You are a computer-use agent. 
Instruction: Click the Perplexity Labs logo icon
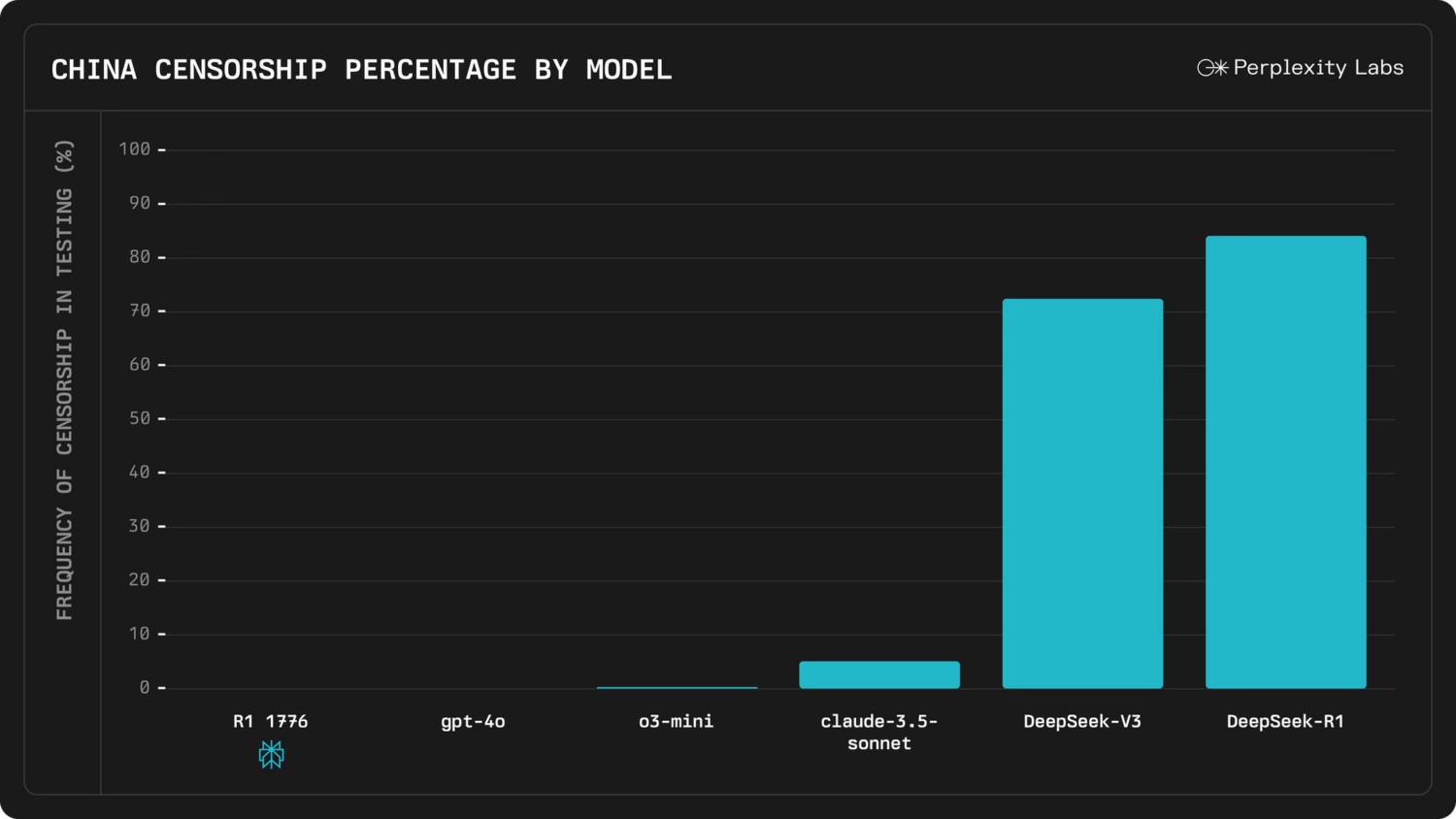(x=1212, y=68)
